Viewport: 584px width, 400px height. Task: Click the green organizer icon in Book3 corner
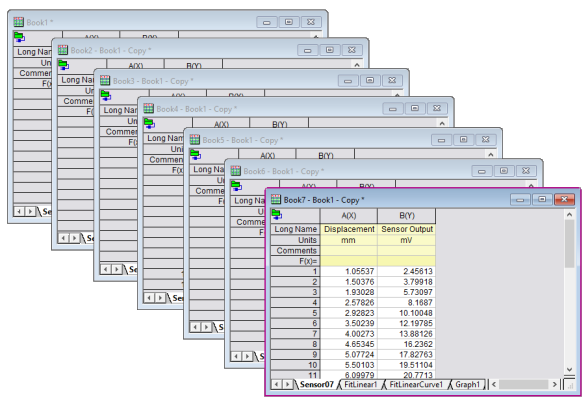106,96
